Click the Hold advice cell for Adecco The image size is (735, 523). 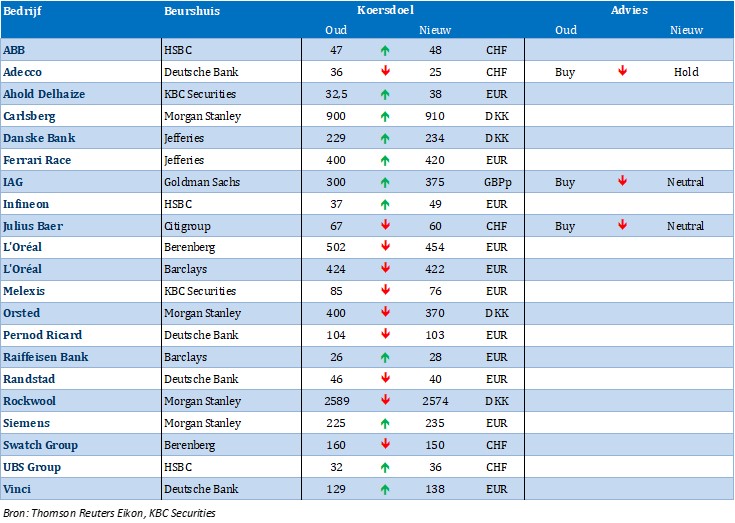coord(685,72)
